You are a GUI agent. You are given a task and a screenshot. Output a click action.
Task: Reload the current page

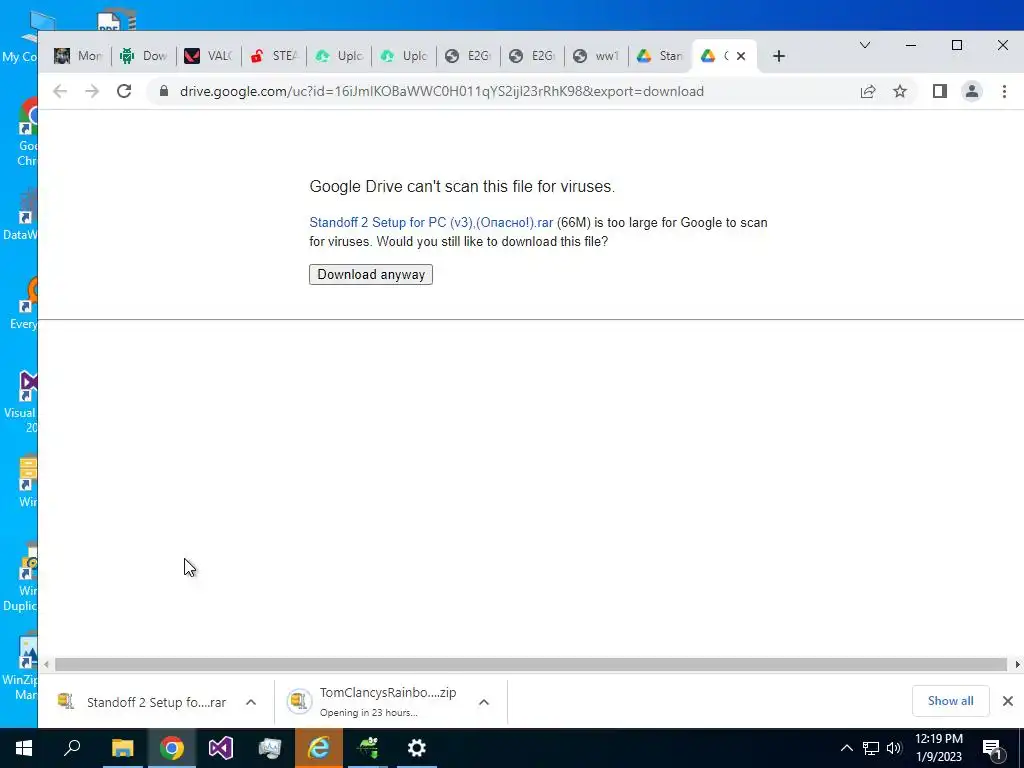tap(124, 91)
